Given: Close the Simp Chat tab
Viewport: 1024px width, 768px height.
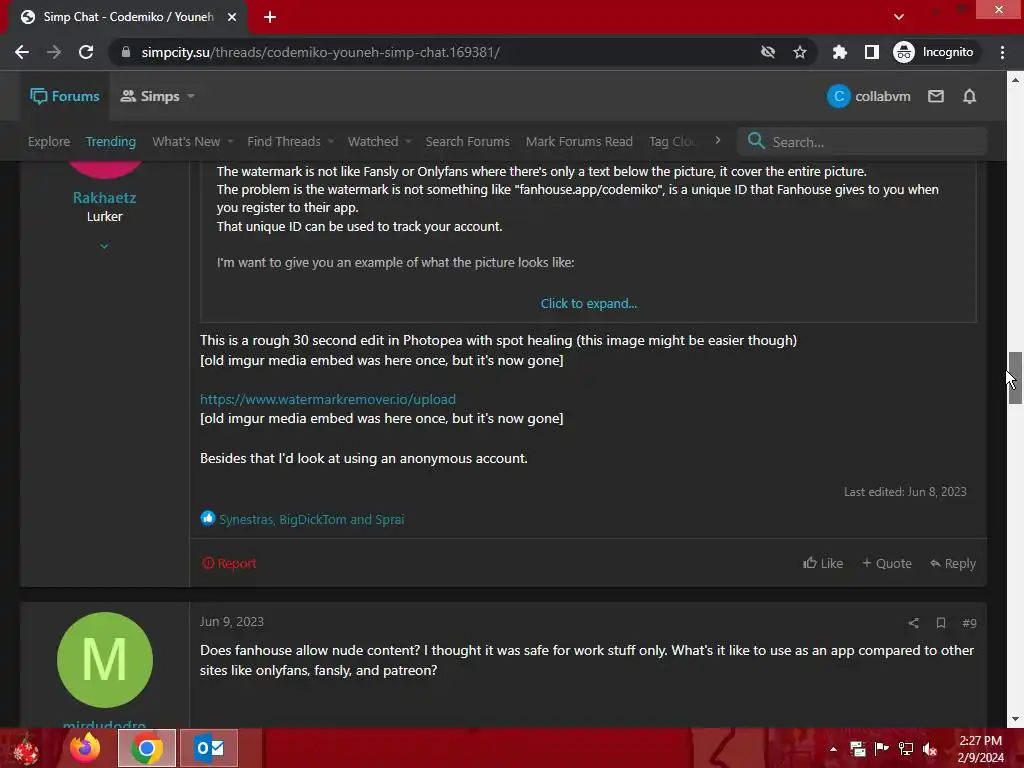Looking at the screenshot, I should pos(232,17).
